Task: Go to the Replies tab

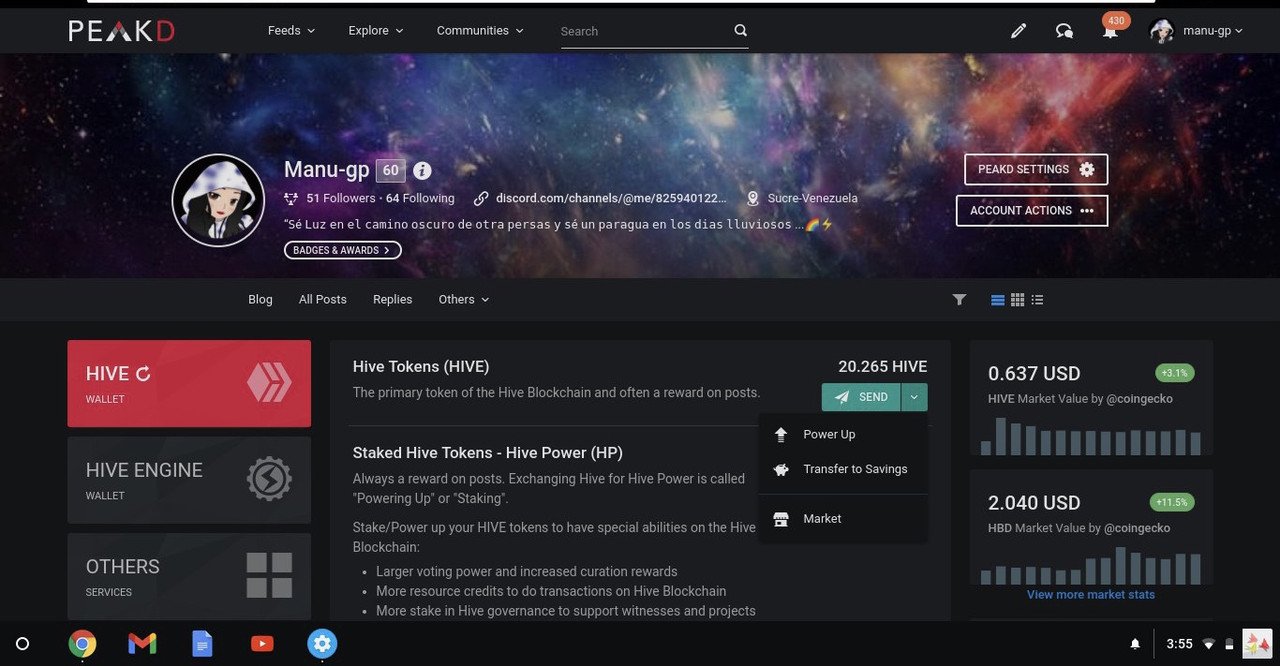Action: [x=393, y=299]
